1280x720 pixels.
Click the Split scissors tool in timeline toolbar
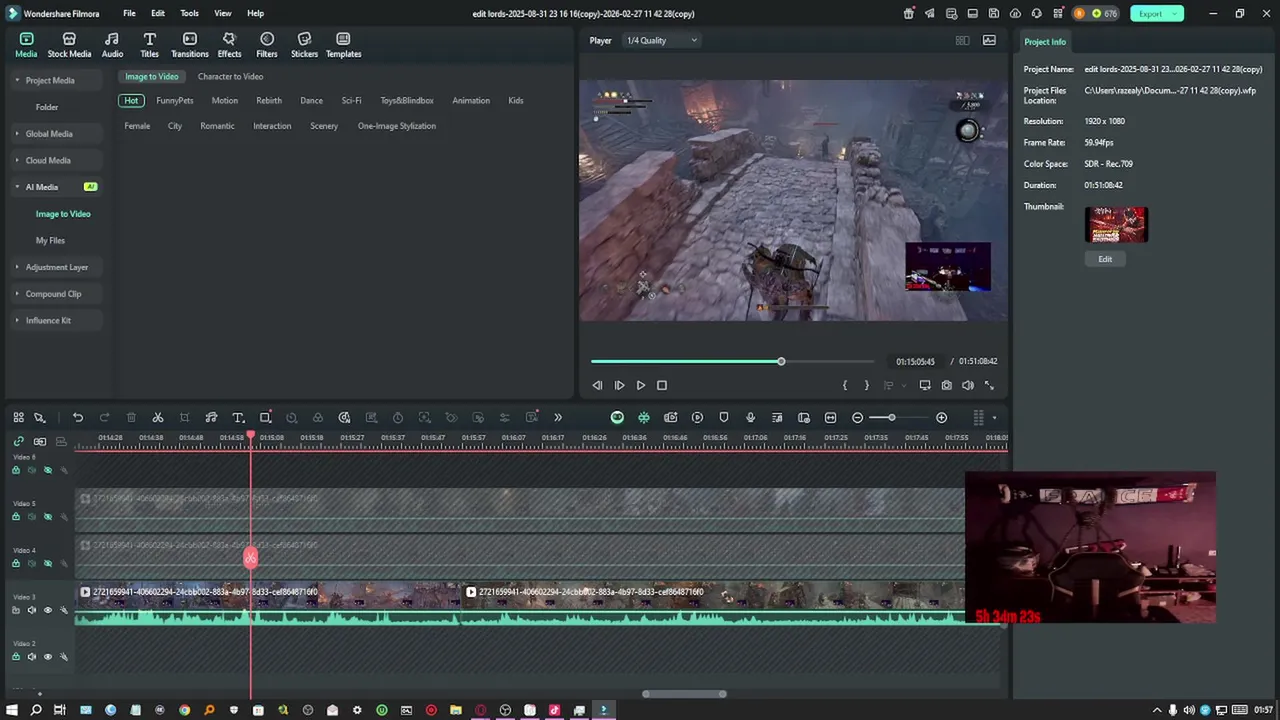pos(158,417)
